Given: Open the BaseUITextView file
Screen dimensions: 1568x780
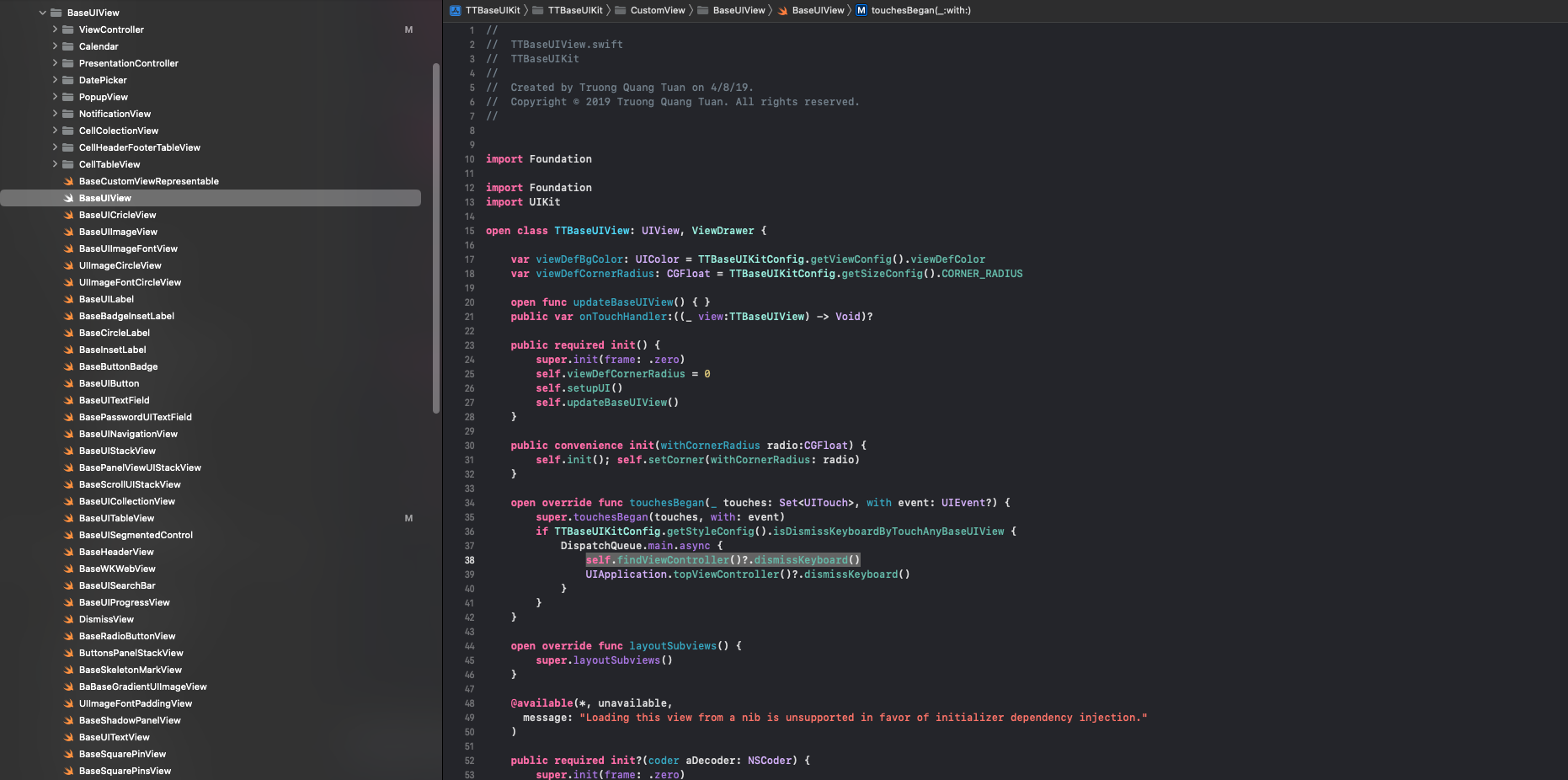Looking at the screenshot, I should click(x=115, y=737).
